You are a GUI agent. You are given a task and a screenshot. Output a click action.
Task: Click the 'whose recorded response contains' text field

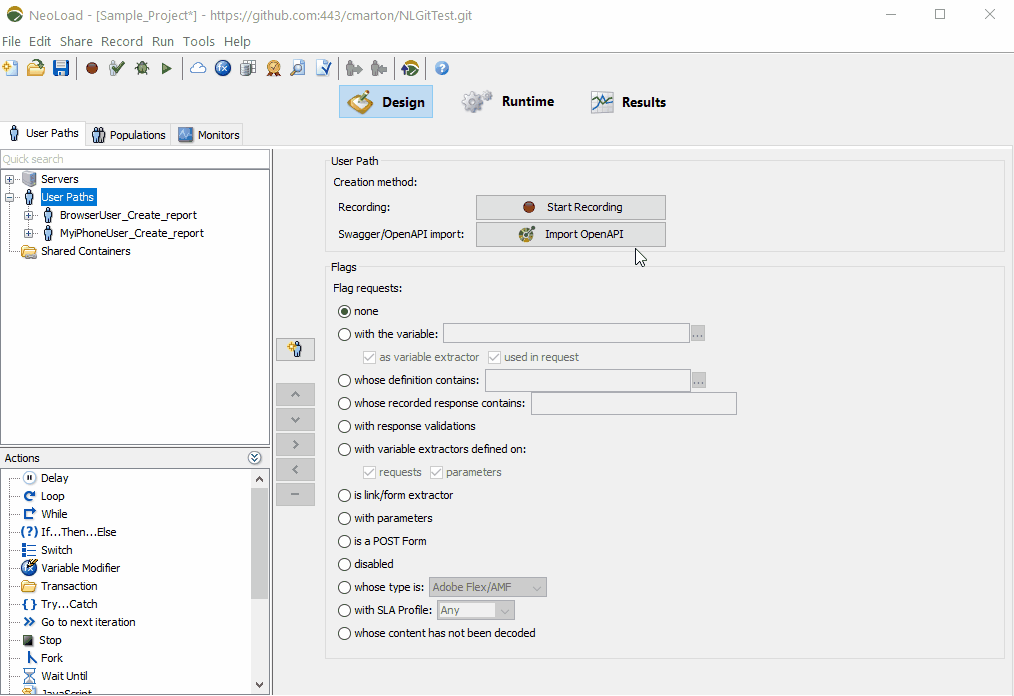[x=634, y=404]
